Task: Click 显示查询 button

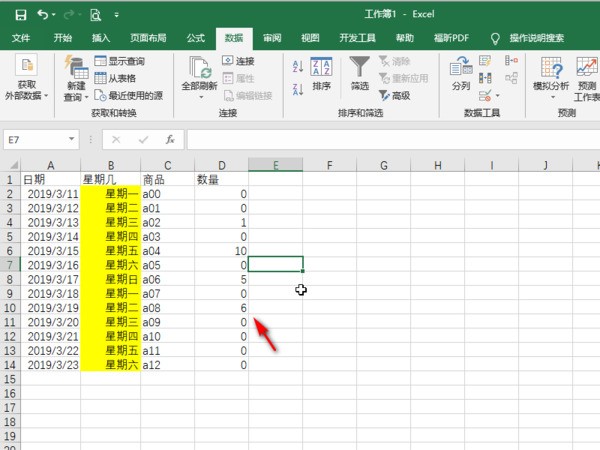Action: pyautogui.click(x=120, y=61)
